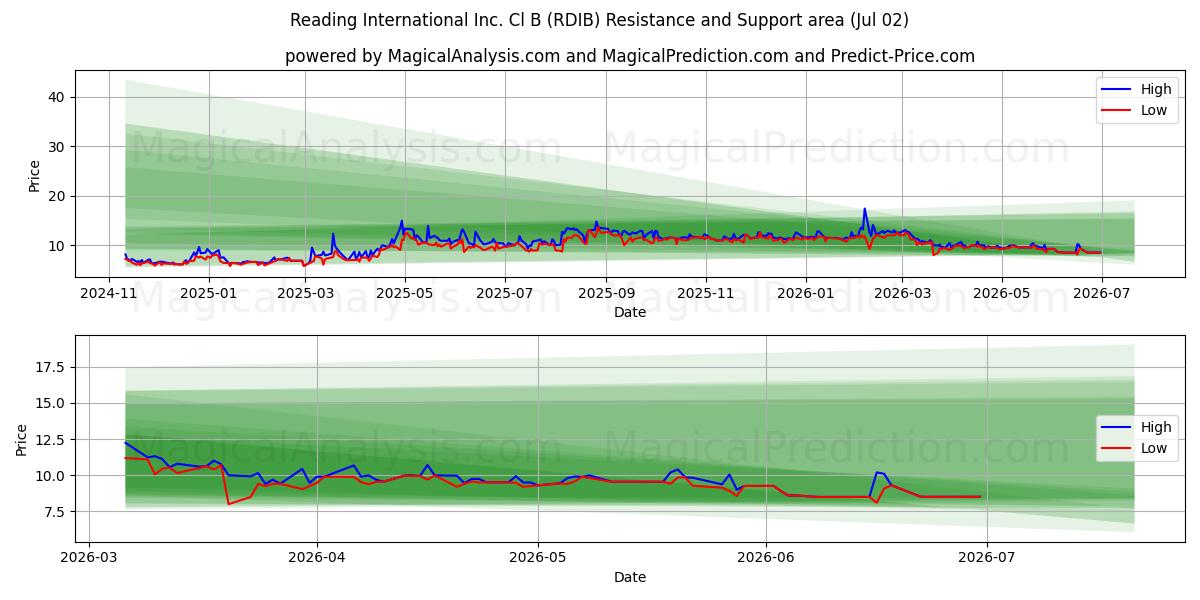Click the '12.5' price tick label
This screenshot has width=1200, height=600.
pyautogui.click(x=52, y=439)
